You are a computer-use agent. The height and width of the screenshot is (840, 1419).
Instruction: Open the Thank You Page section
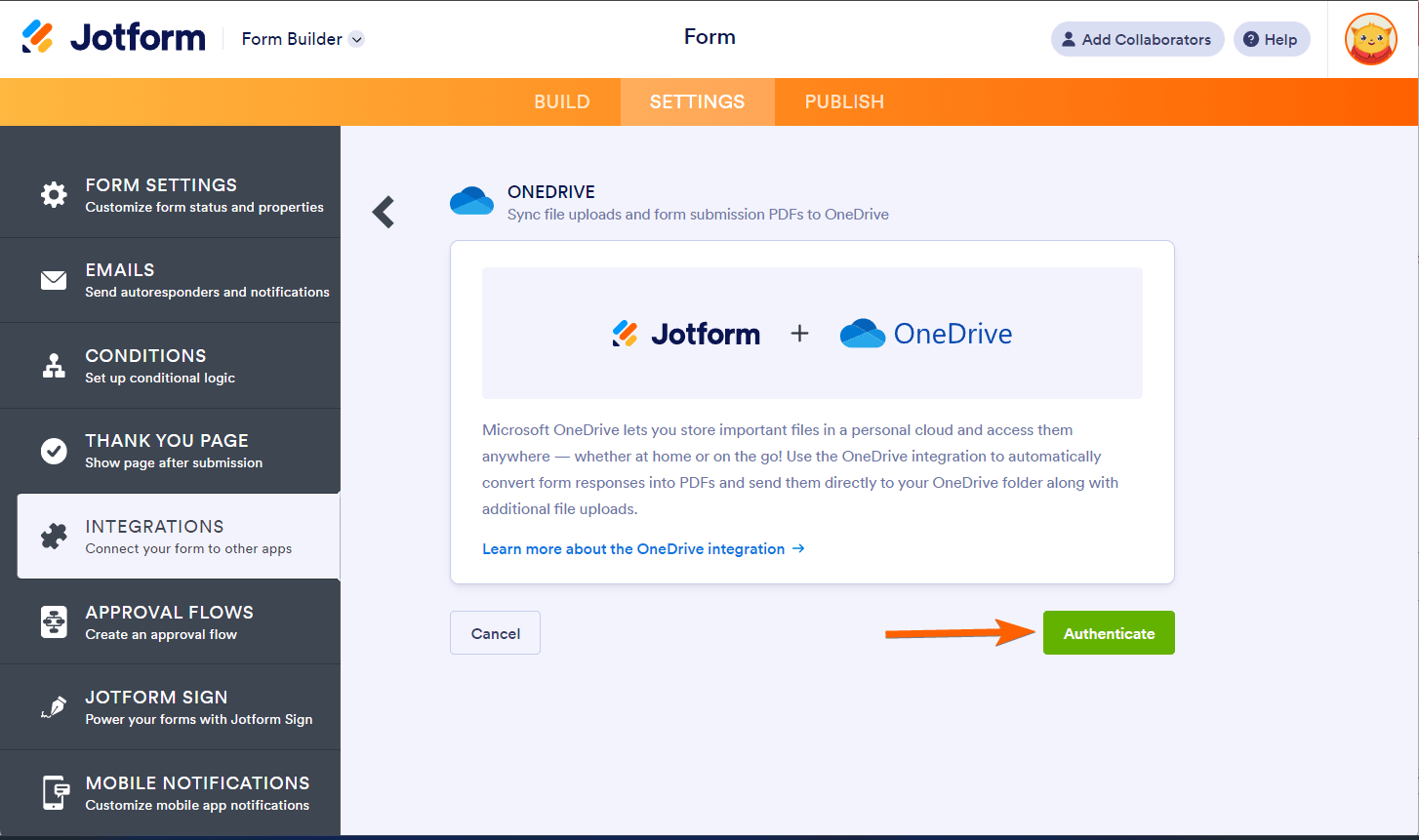(170, 451)
